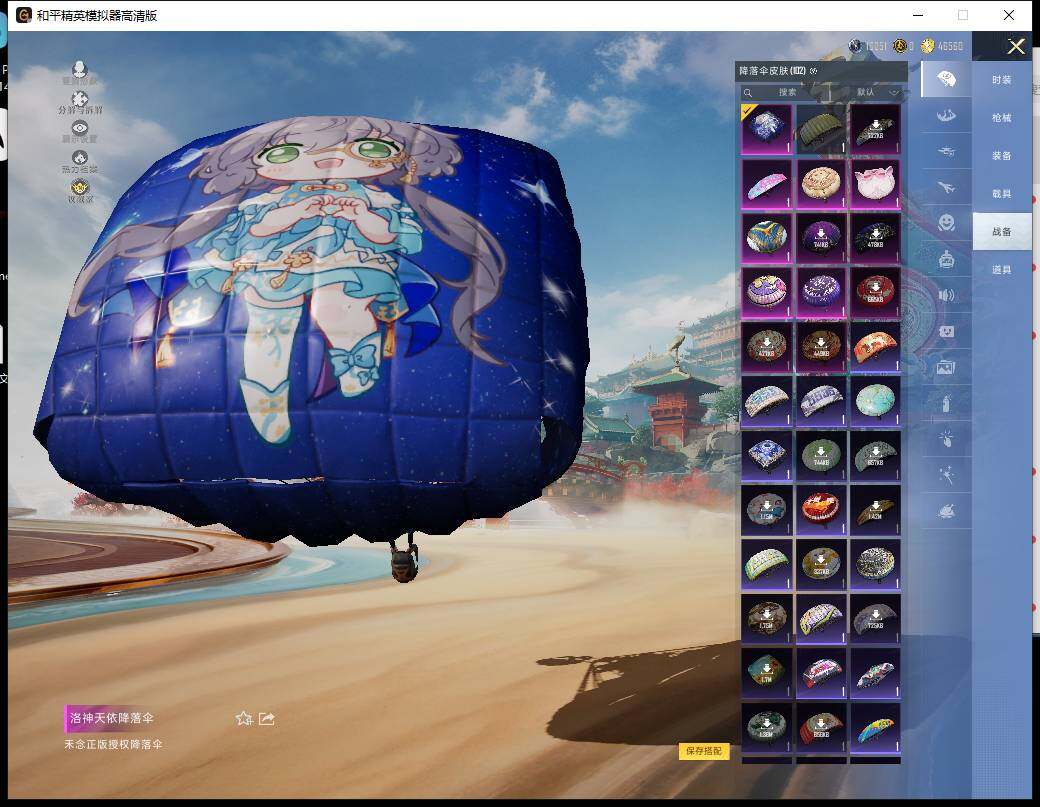Maximize the 和平精英模拟器 window
The image size is (1040, 807).
[963, 15]
